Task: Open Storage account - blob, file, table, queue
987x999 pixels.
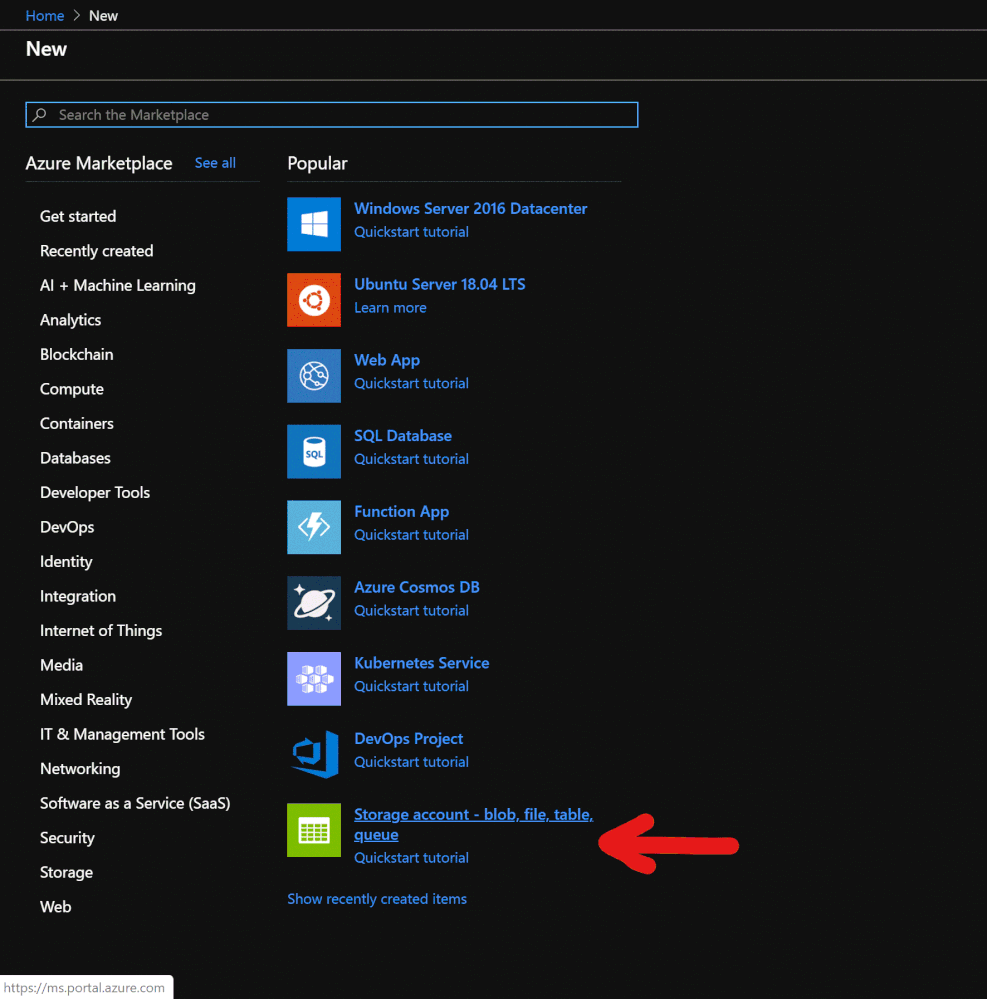Action: tap(473, 824)
